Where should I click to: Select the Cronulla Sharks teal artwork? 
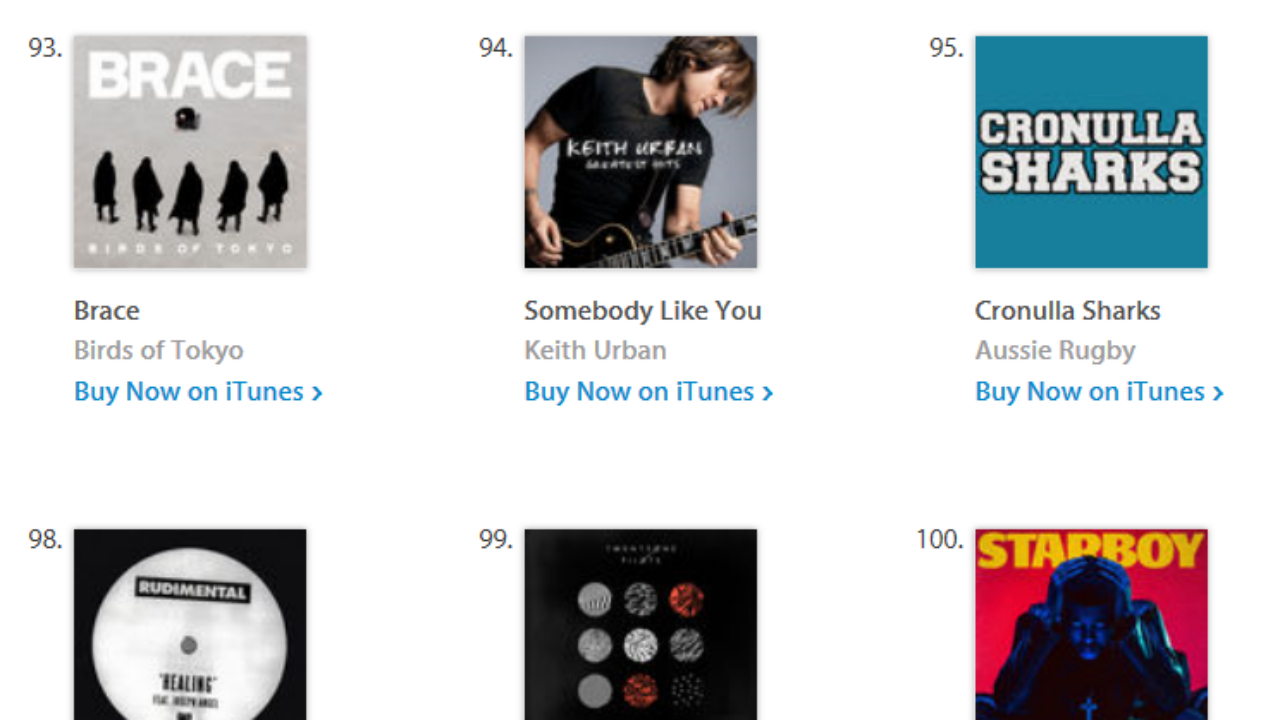[1091, 152]
